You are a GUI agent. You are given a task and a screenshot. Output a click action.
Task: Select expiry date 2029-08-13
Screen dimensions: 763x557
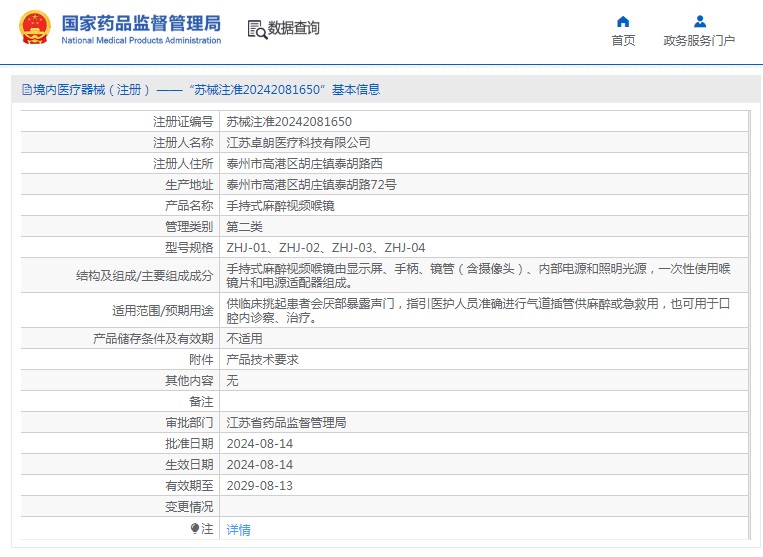click(x=260, y=485)
